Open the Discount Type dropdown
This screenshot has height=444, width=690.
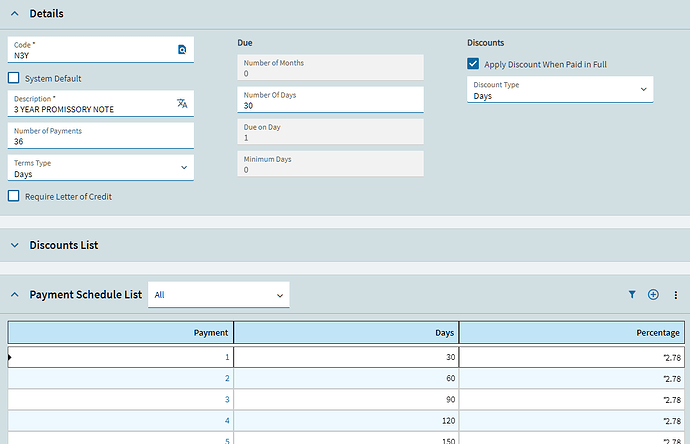tap(560, 90)
